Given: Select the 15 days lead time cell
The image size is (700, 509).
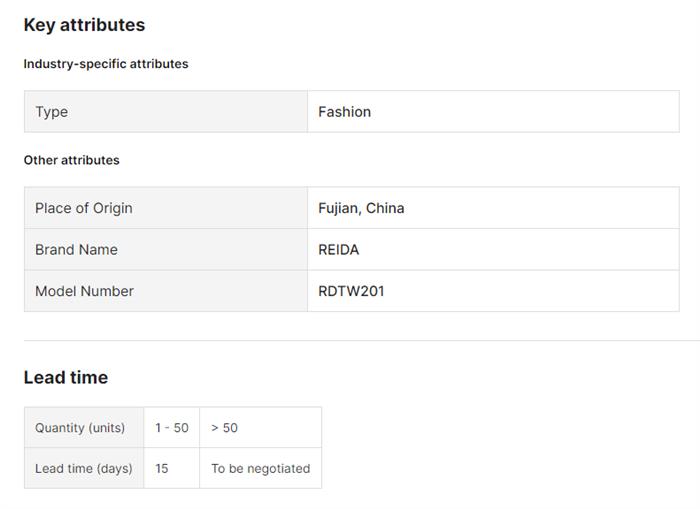Looking at the screenshot, I should 162,468.
